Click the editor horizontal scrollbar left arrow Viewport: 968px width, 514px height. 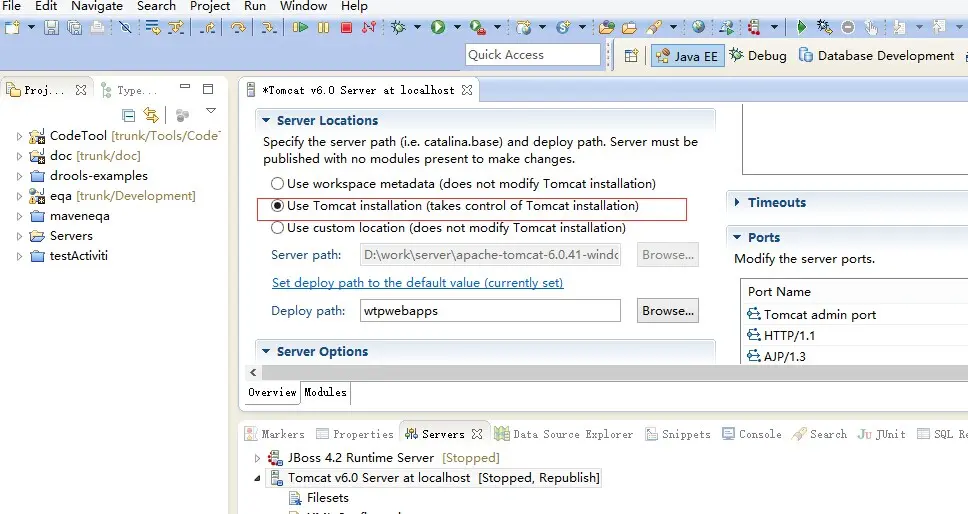point(253,373)
